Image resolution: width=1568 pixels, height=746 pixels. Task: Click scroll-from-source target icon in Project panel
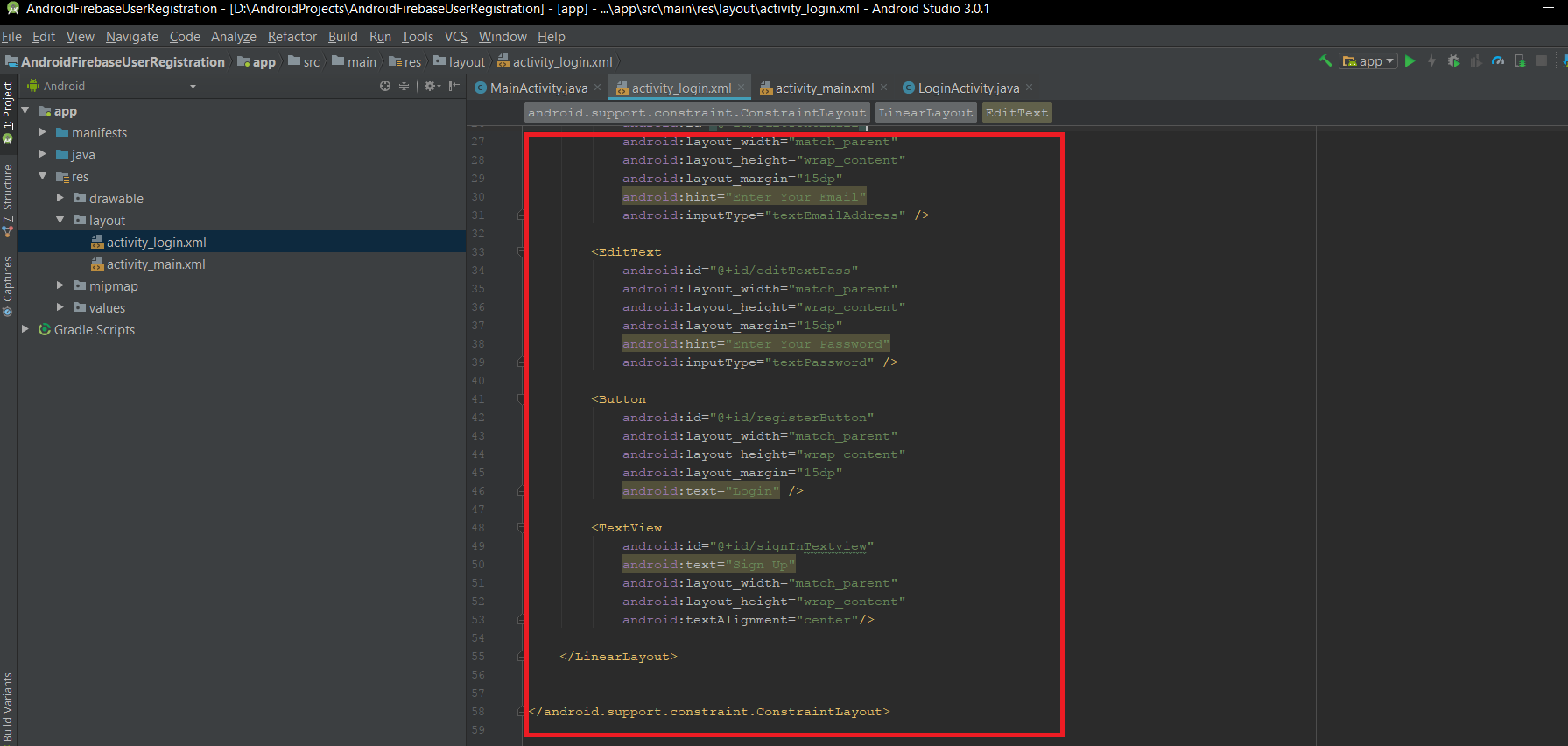coord(385,86)
